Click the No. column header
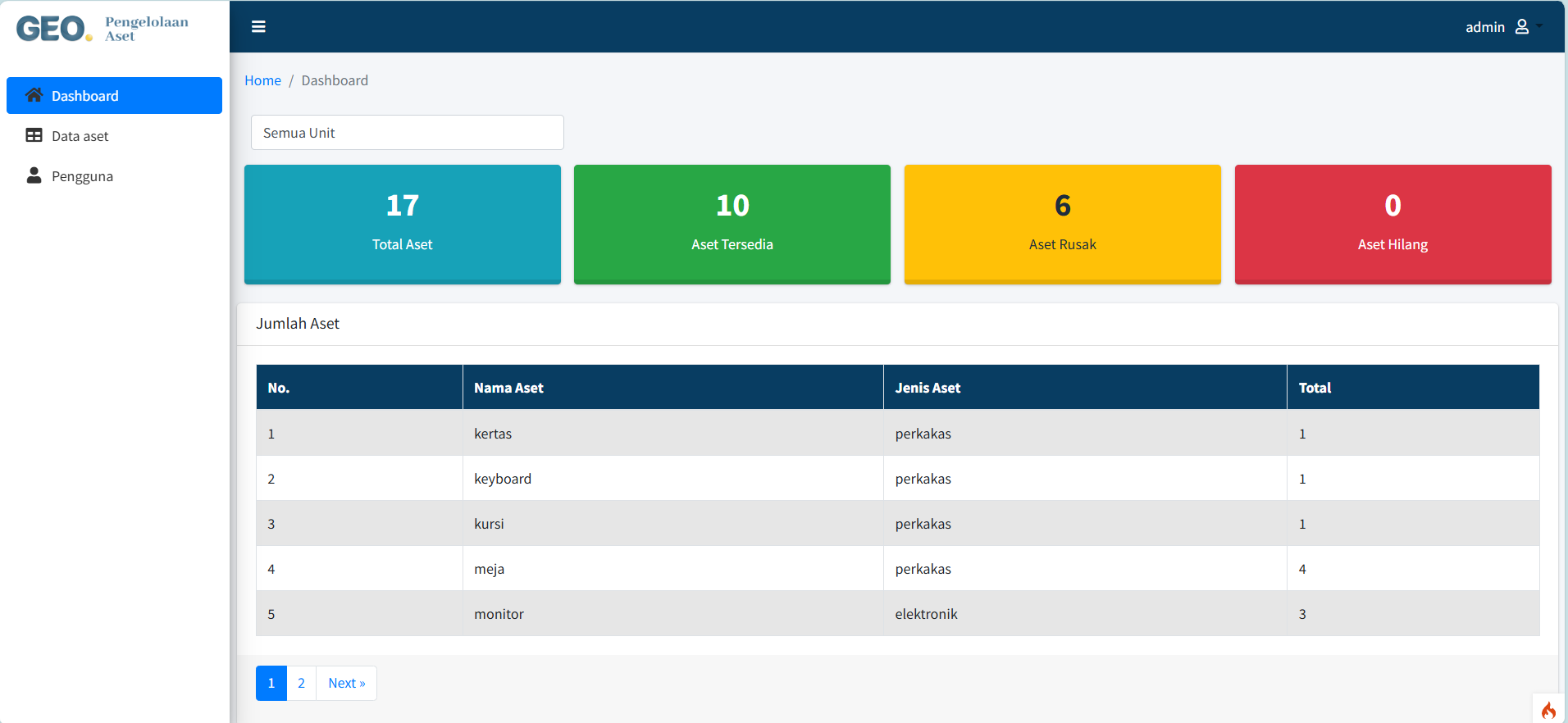This screenshot has height=723, width=1568. point(359,388)
